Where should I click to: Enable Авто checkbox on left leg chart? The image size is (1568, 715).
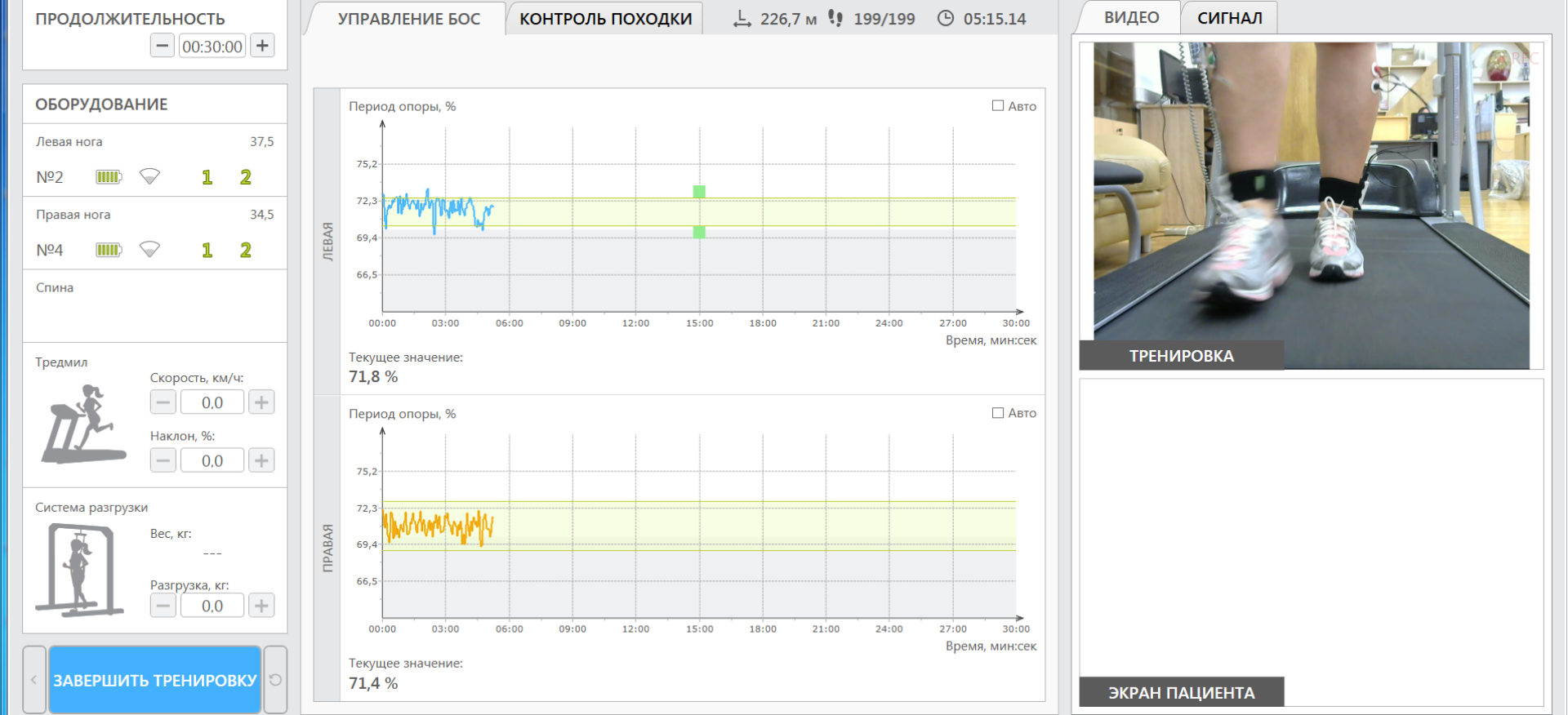[998, 106]
